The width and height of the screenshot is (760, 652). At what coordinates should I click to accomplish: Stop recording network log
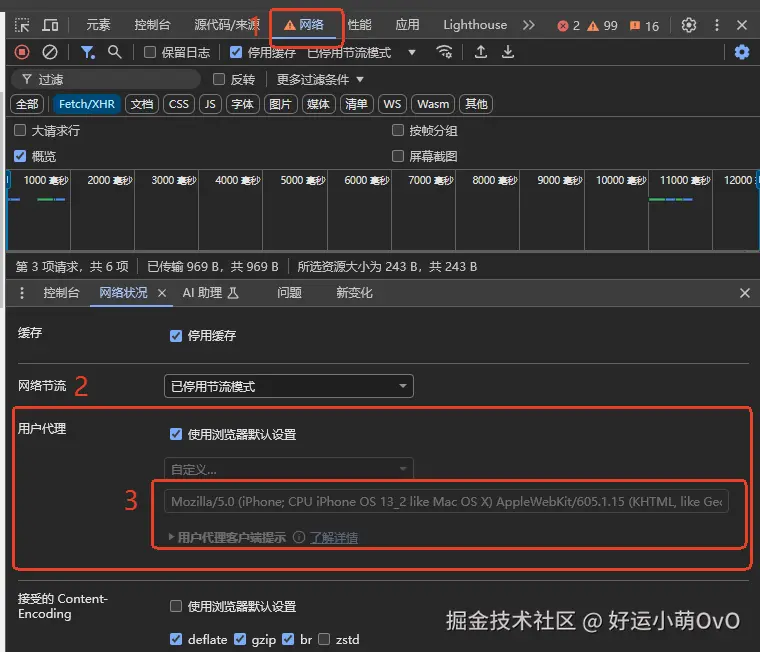[22, 52]
